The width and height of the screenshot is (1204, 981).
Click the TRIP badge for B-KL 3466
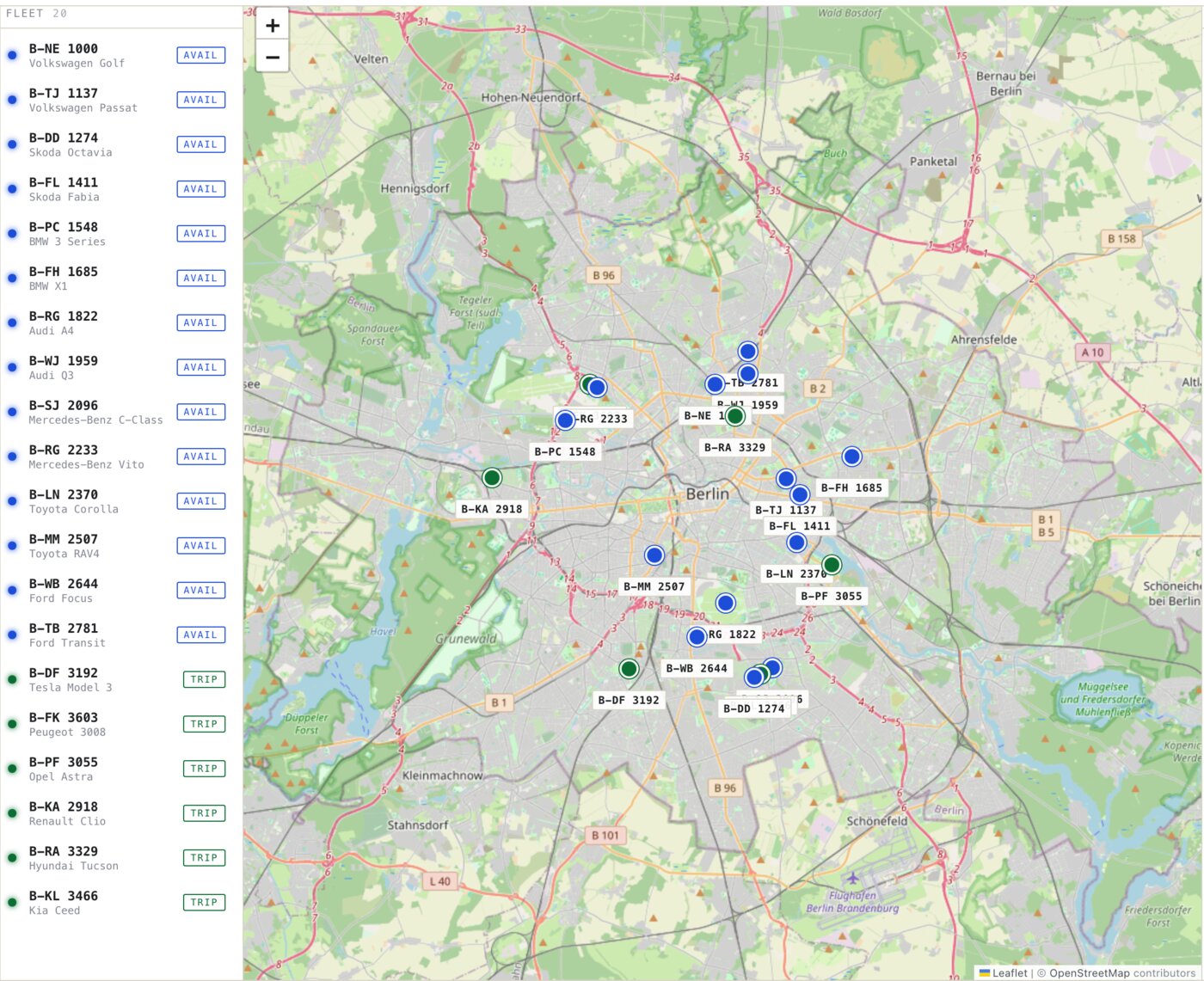[204, 902]
